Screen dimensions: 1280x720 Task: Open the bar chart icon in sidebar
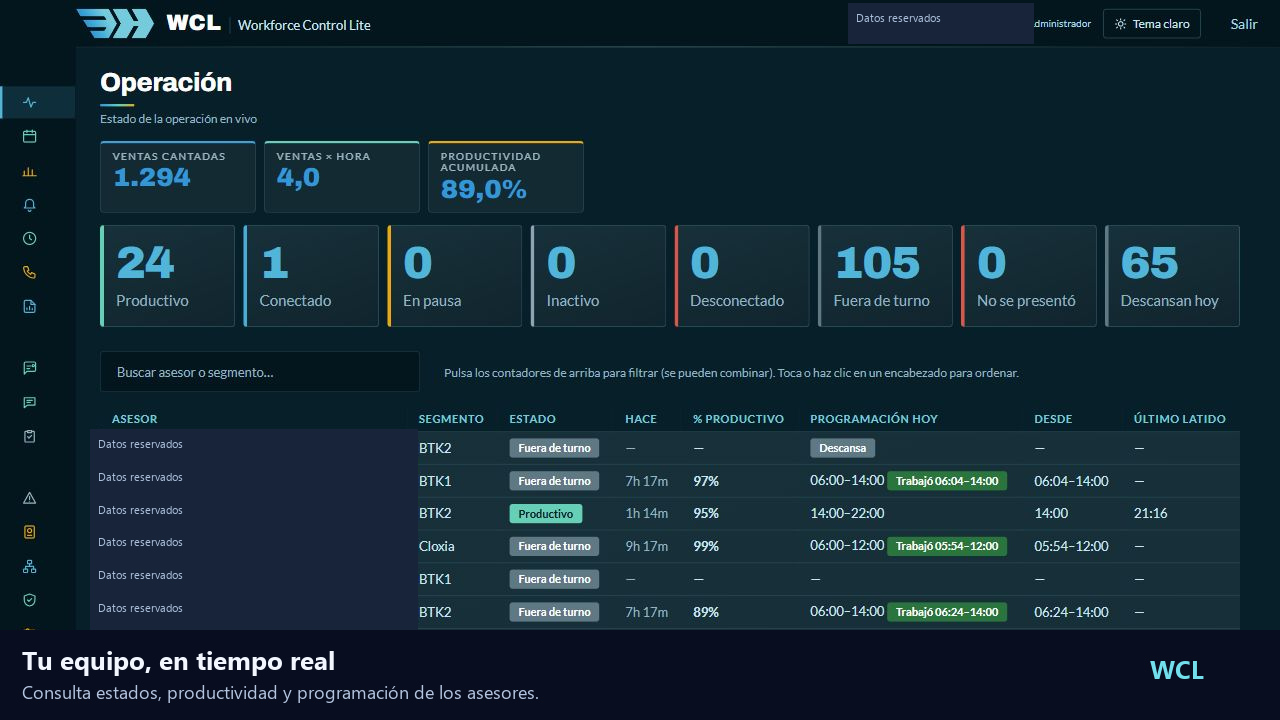pos(29,171)
